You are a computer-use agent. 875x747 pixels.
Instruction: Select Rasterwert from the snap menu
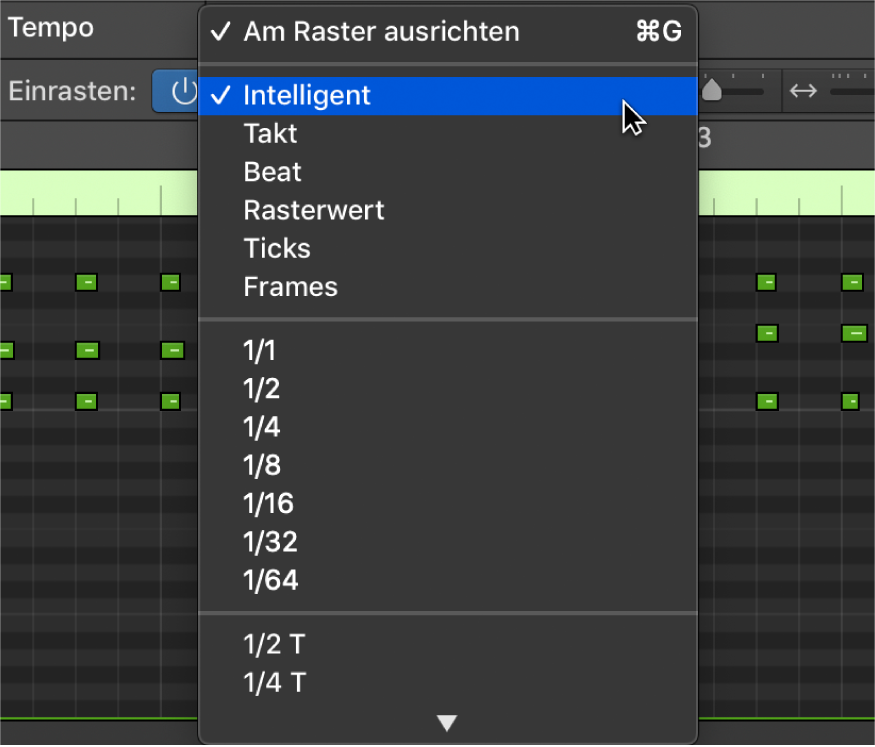313,210
